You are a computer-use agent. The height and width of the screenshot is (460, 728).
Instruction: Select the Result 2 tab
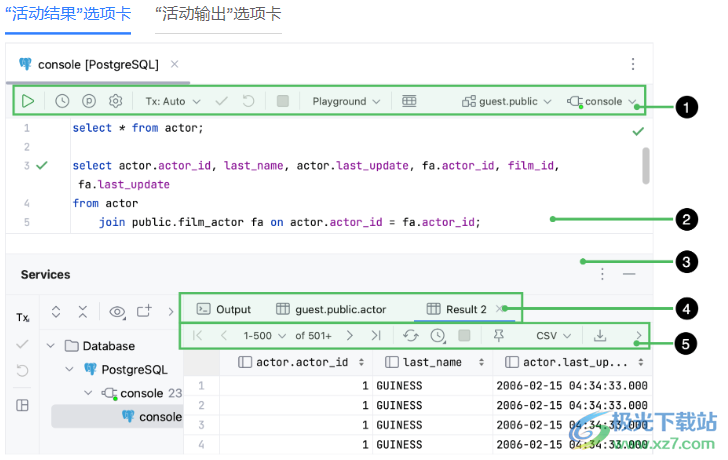pos(456,309)
